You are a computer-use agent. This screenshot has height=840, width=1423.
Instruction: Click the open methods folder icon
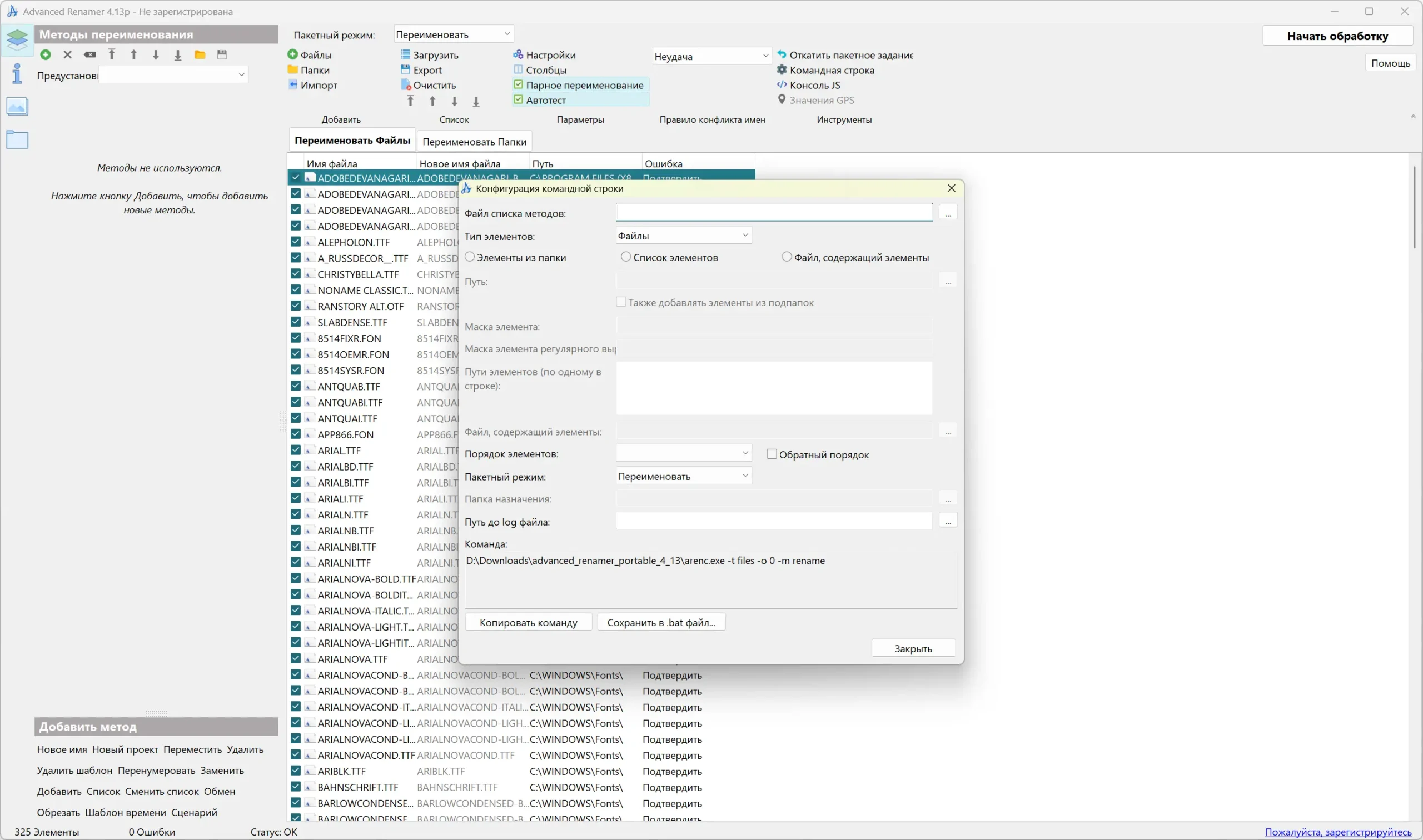click(x=200, y=55)
